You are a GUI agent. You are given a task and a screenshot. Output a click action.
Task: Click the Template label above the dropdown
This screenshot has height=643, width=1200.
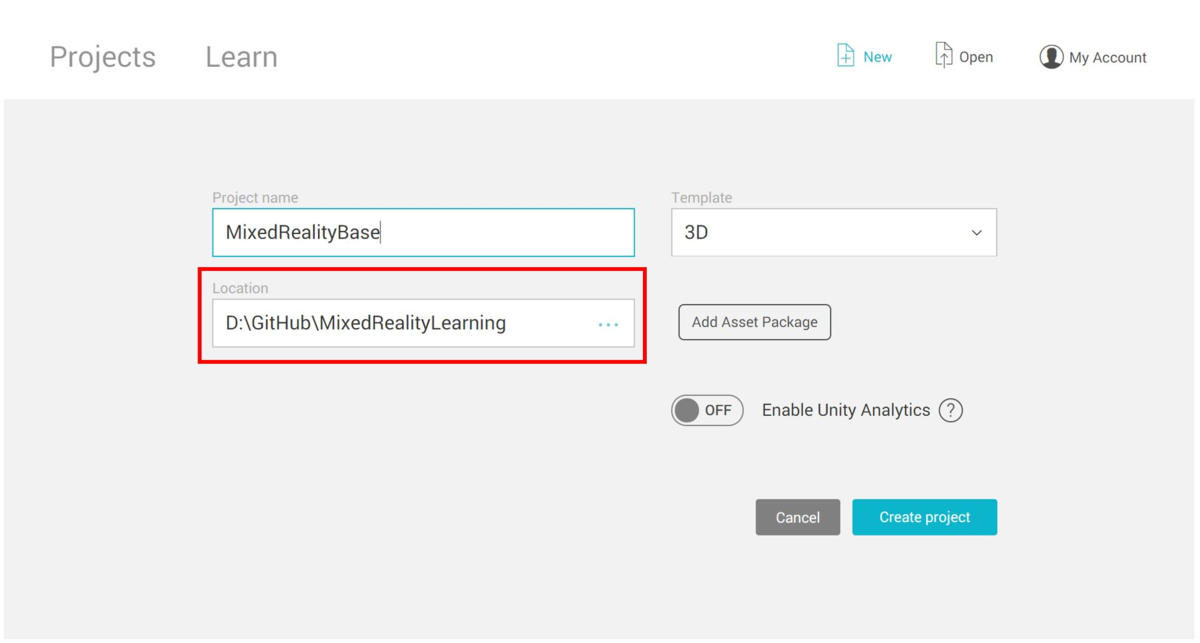pyautogui.click(x=701, y=198)
